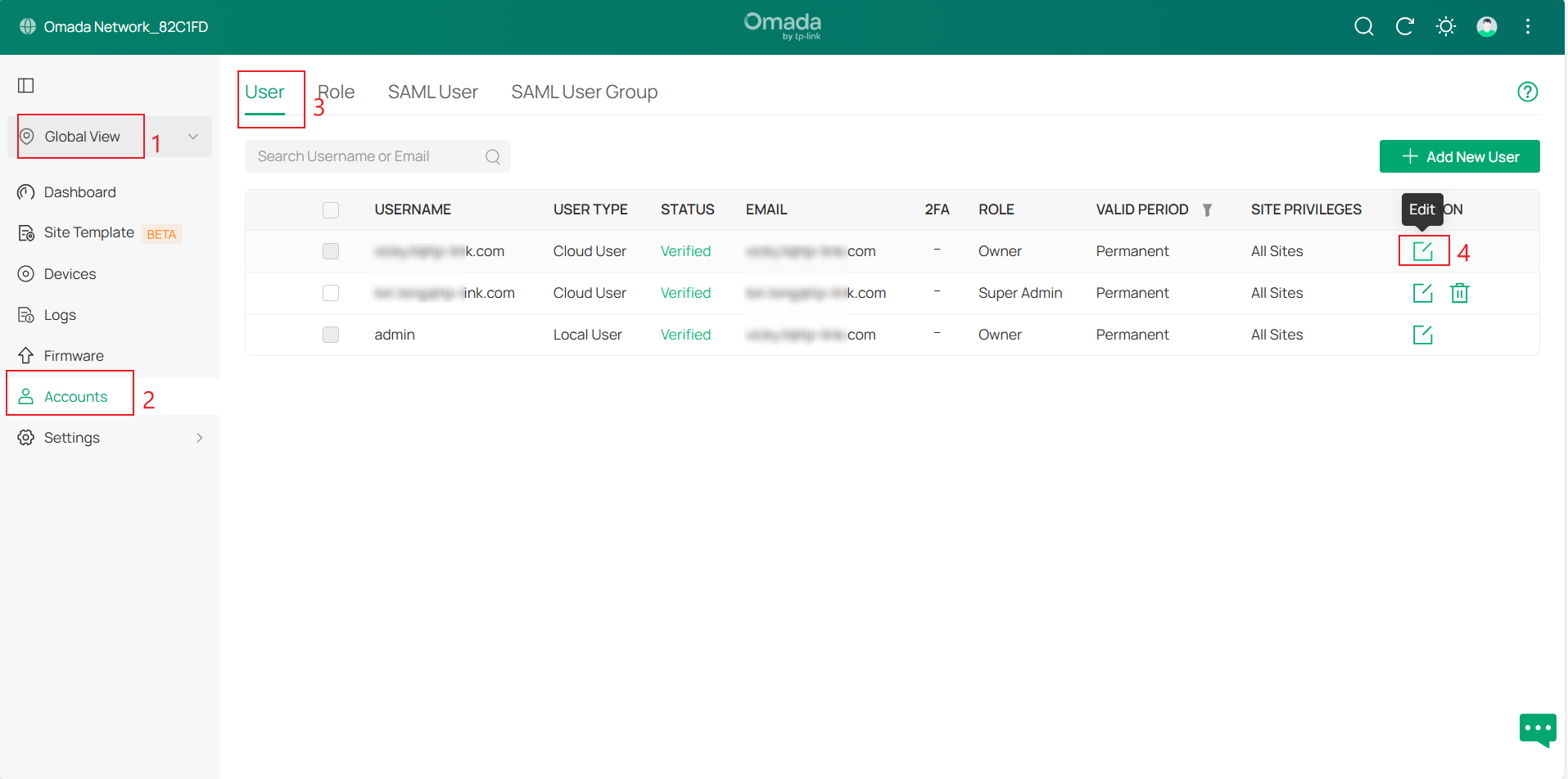Click the Add New User button

tap(1459, 157)
